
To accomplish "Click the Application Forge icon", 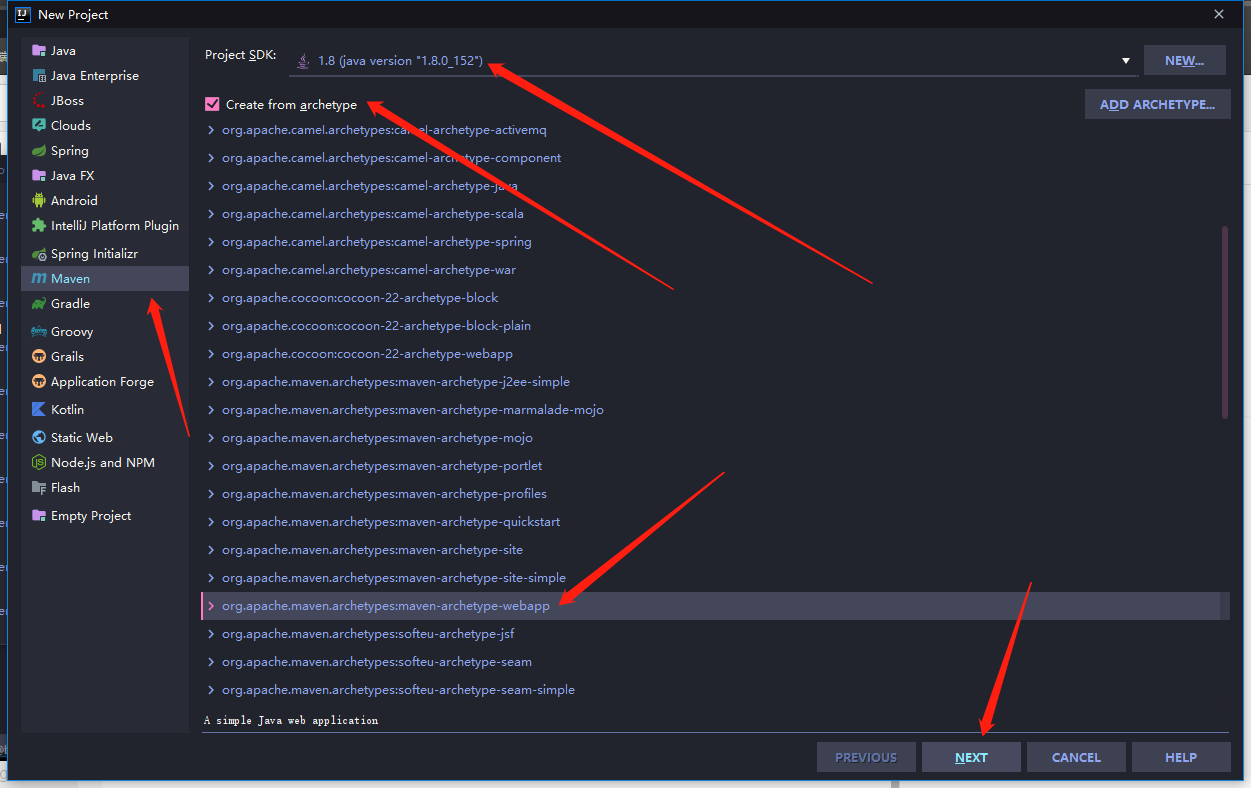I will tap(39, 382).
